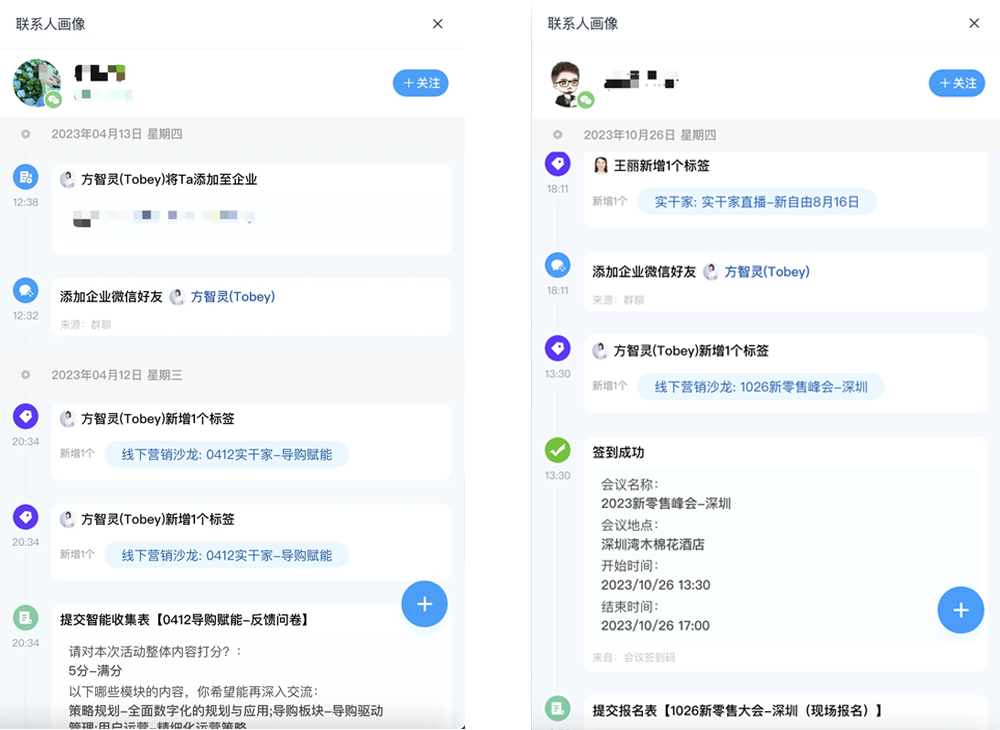Viewport: 1000px width, 730px height.
Task: Click the green form icon beside 提交智能收集表
Action: (x=25, y=617)
